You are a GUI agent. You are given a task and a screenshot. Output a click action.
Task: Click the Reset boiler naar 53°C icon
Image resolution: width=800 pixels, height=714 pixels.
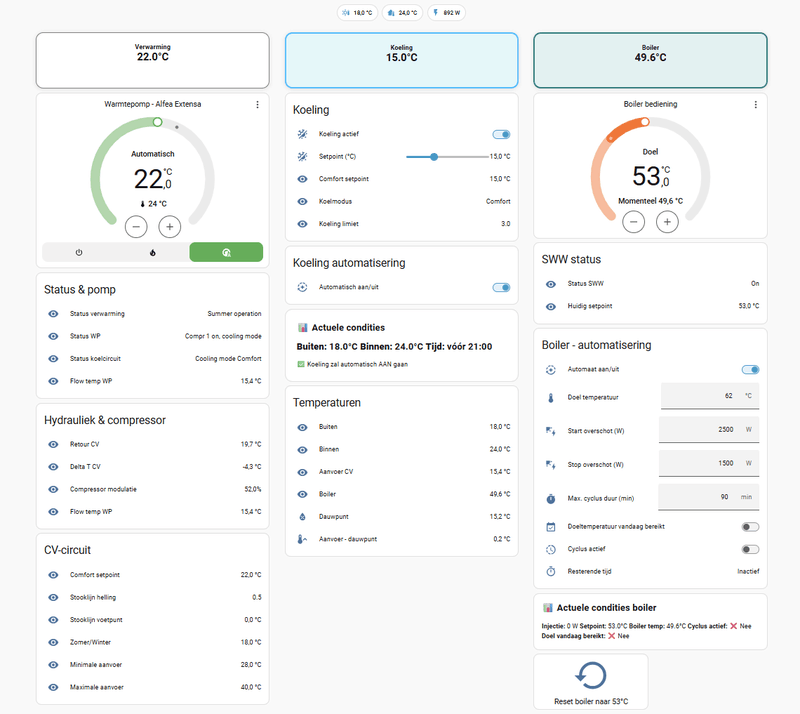(591, 675)
